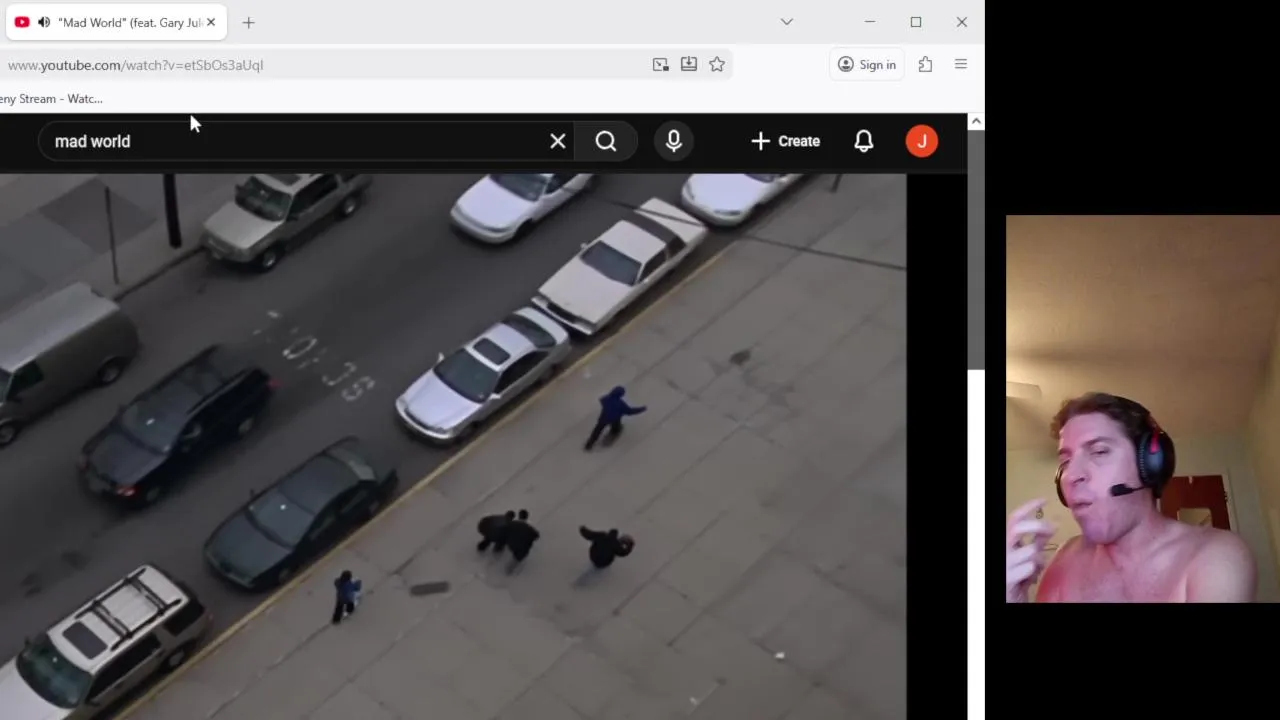Click the YouTube search magnifier button
Viewport: 1280px width, 720px height.
coord(606,141)
